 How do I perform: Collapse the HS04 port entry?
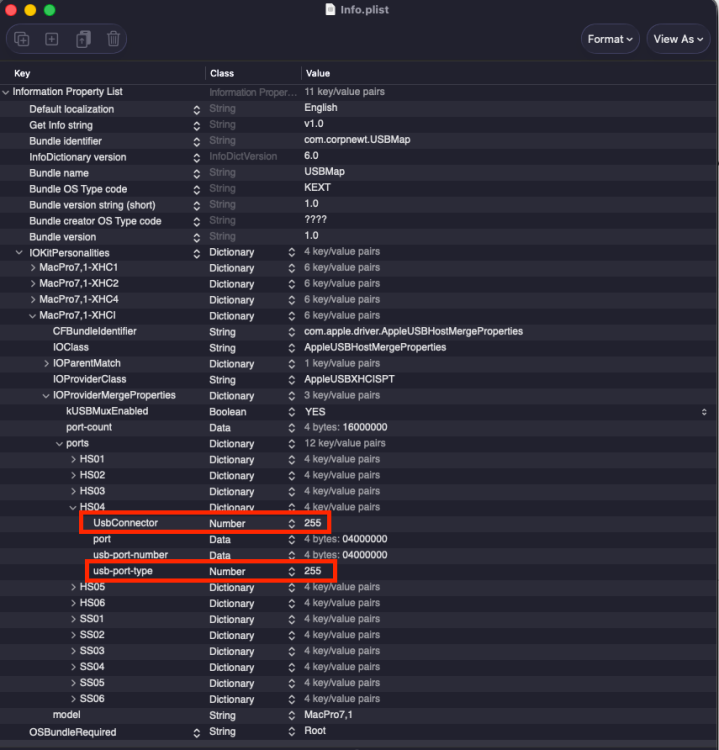tap(73, 507)
